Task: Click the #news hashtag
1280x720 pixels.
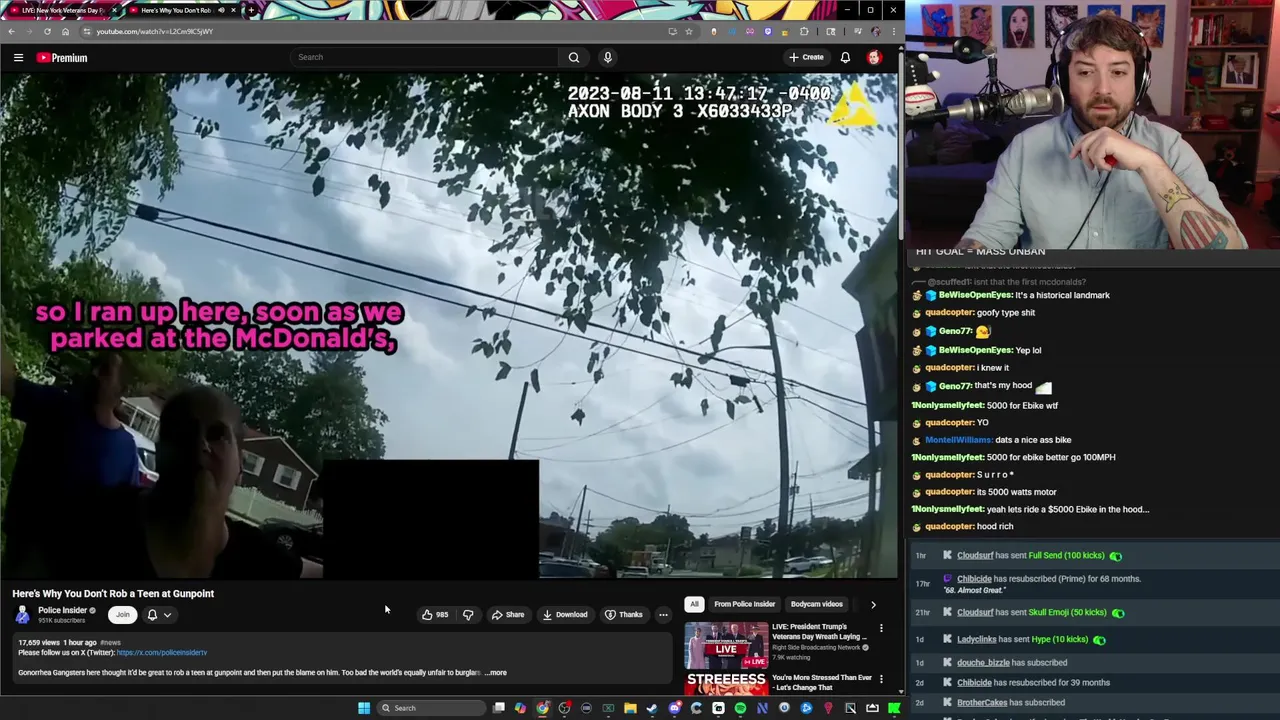Action: (110, 642)
